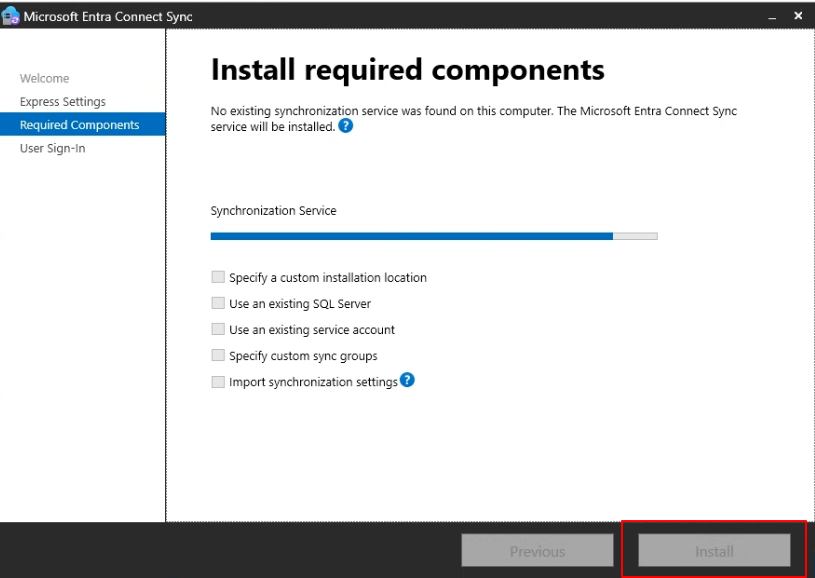Check Import synchronization settings option
Image resolution: width=815 pixels, height=578 pixels.
(218, 382)
